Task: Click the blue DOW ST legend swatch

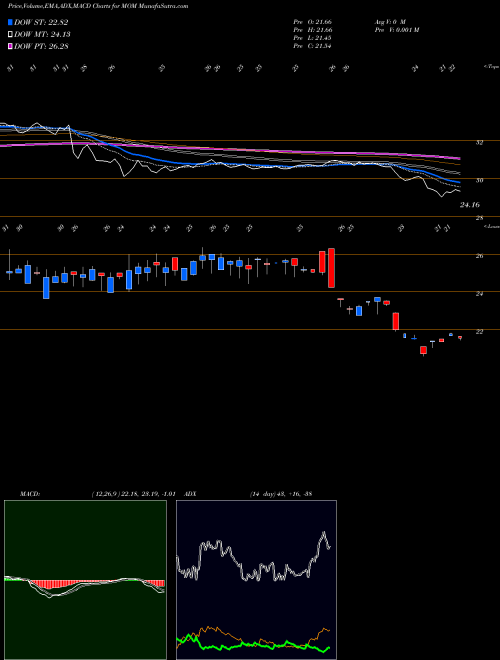Action: coord(10,22)
